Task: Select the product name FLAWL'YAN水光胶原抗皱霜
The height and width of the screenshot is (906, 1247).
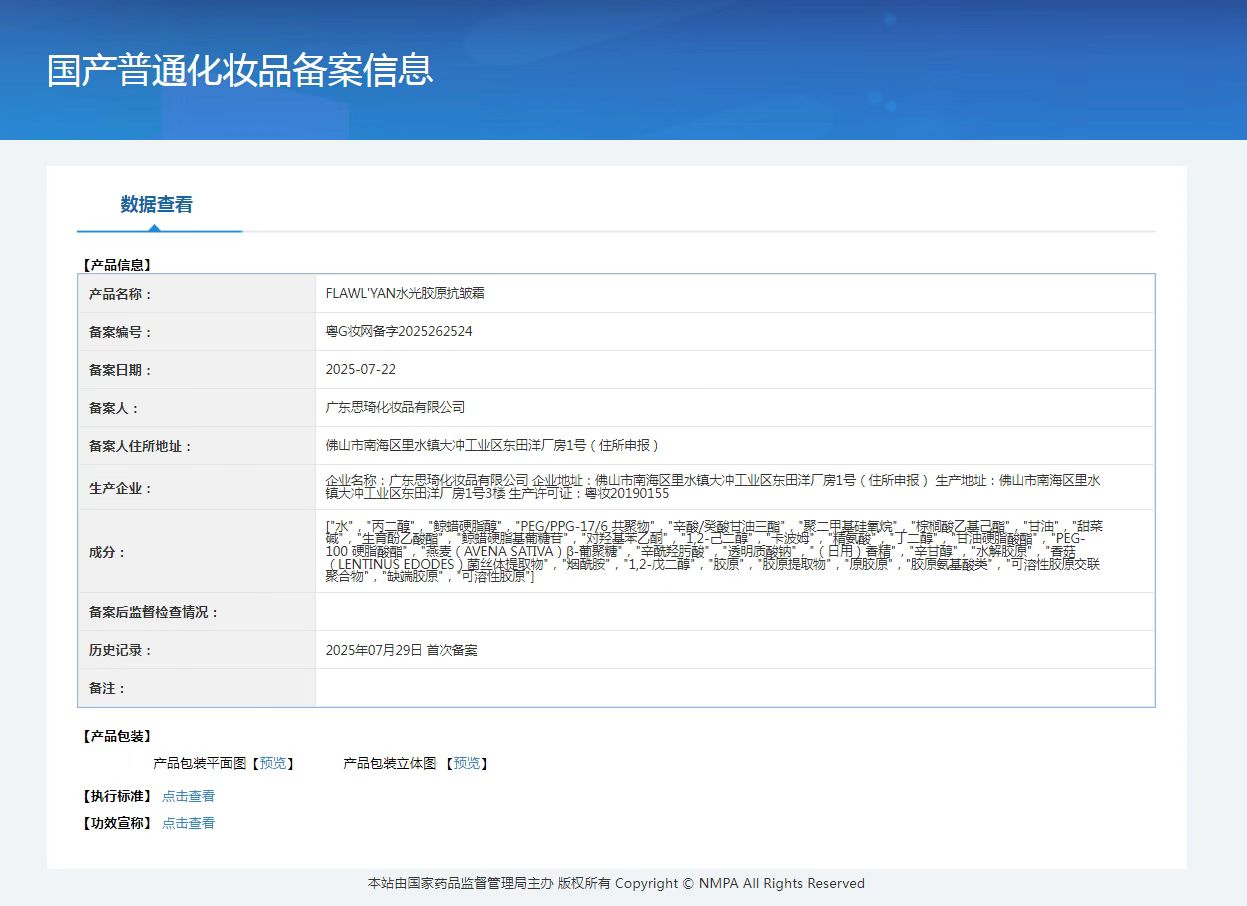Action: pos(405,294)
